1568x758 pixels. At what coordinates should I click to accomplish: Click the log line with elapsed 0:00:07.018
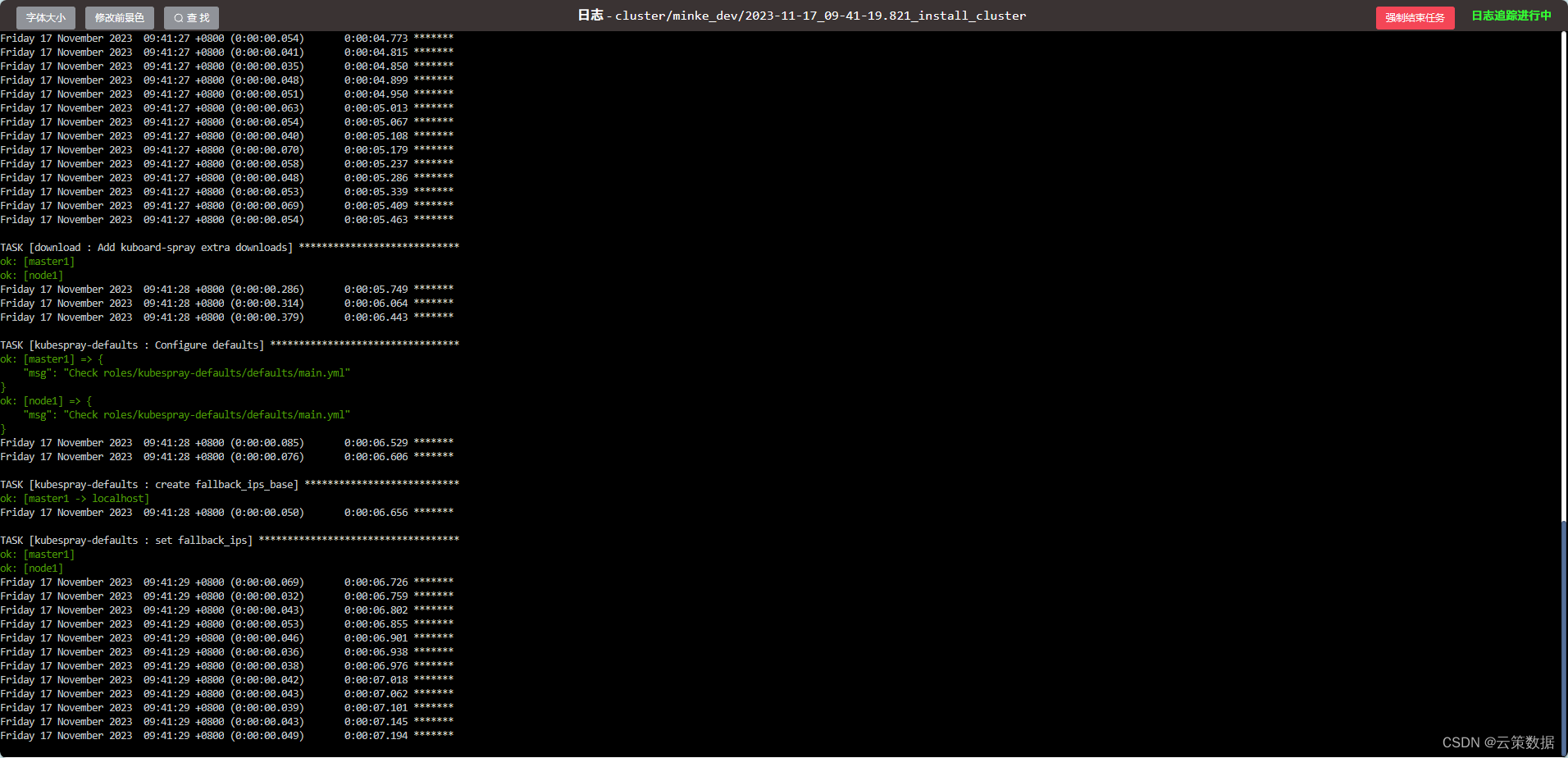(227, 679)
